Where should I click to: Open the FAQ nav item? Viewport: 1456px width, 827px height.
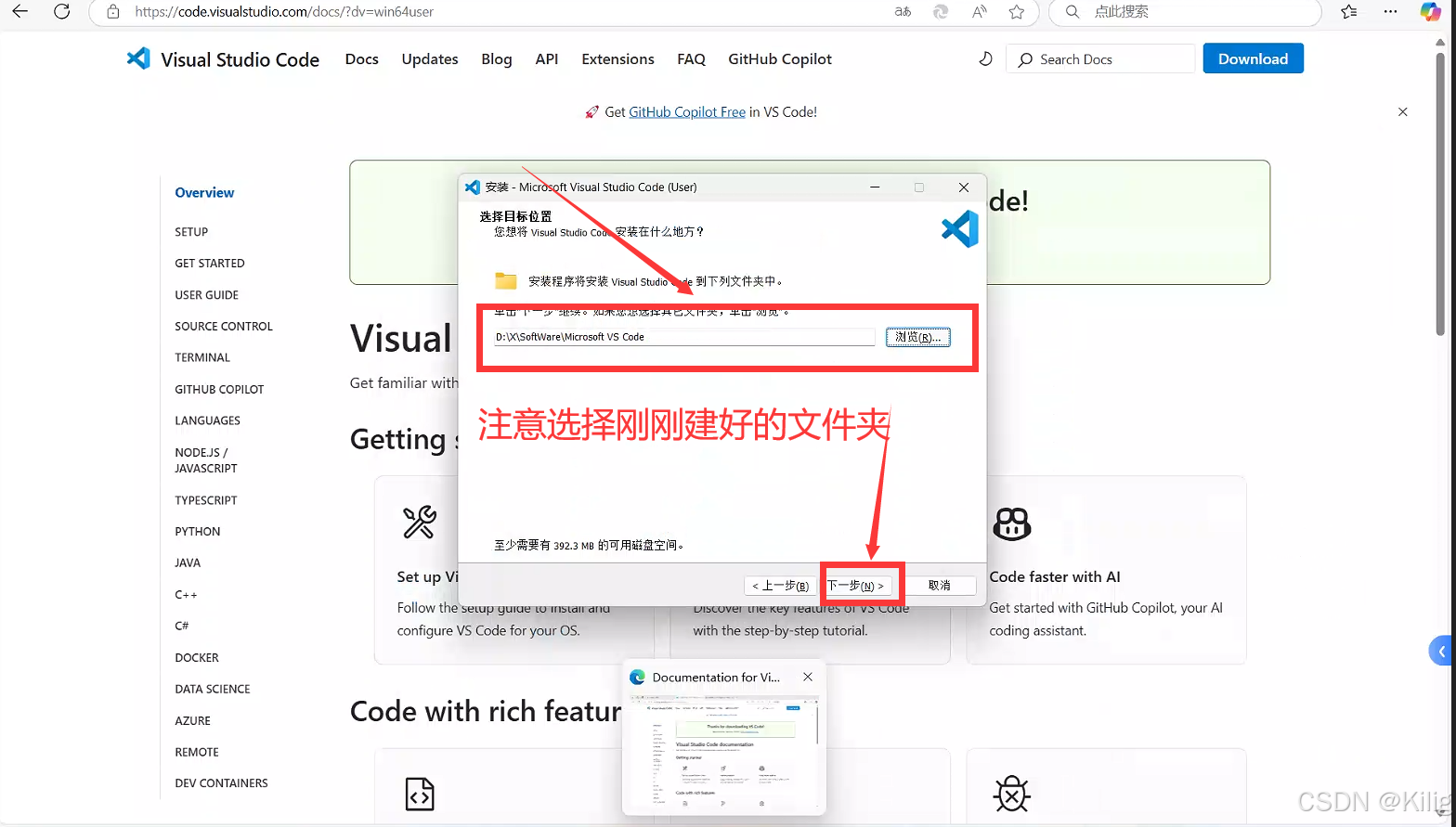(691, 58)
